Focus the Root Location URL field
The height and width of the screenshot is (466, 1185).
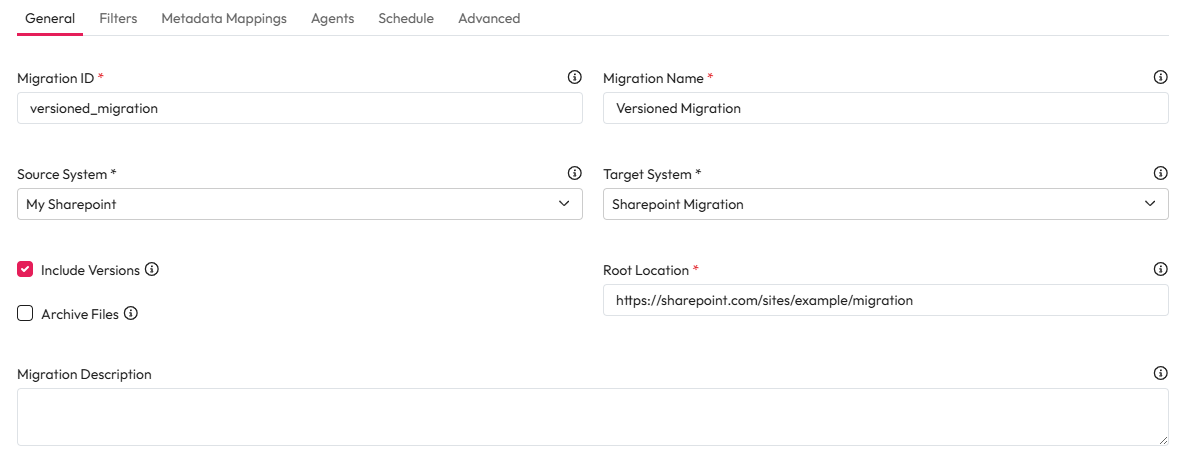pyautogui.click(x=885, y=300)
